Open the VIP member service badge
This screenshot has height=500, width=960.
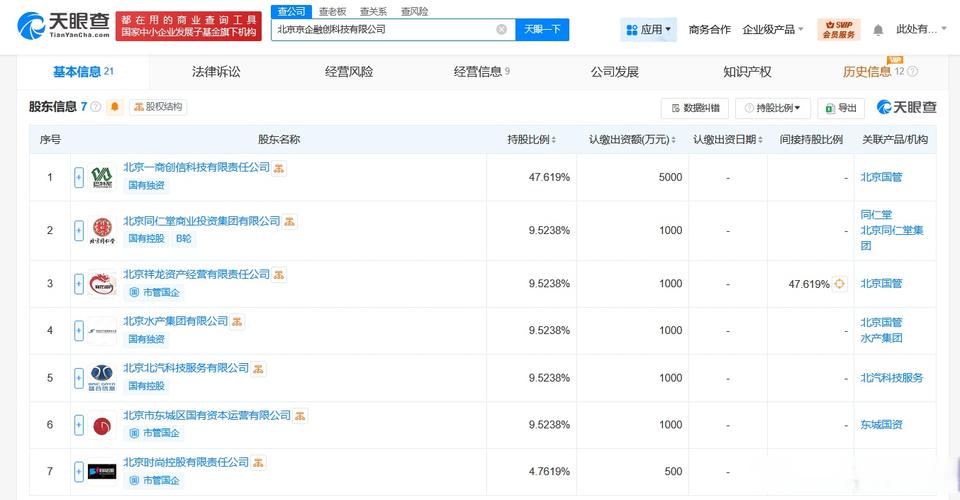tap(839, 29)
